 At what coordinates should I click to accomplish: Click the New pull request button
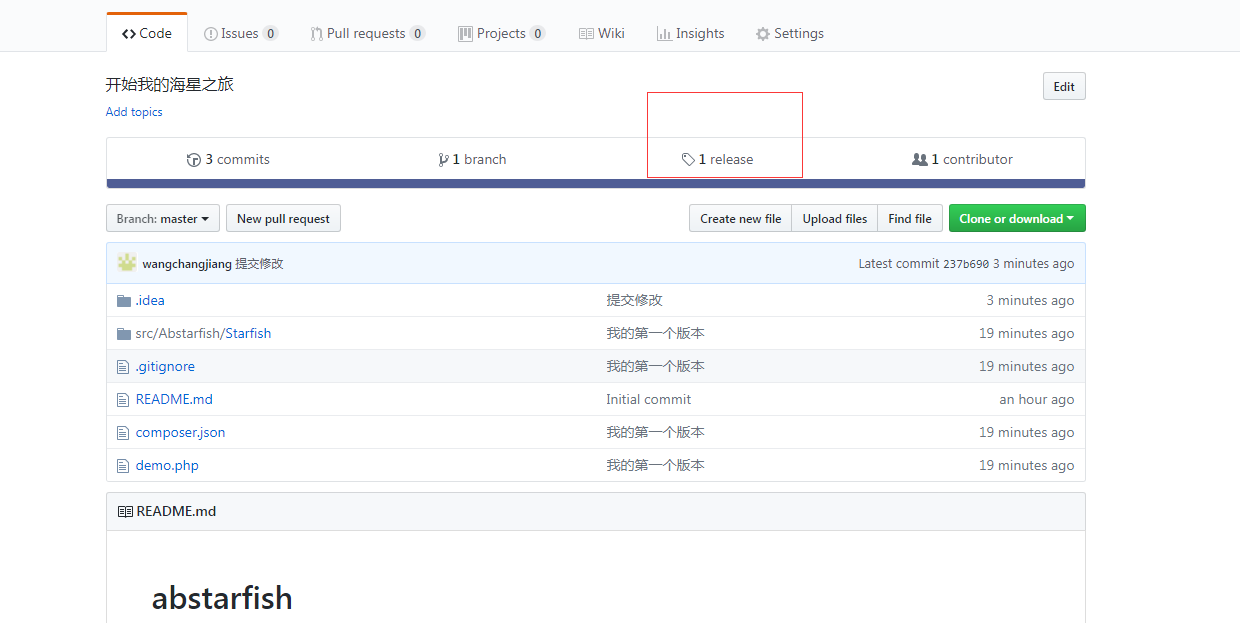(x=283, y=218)
